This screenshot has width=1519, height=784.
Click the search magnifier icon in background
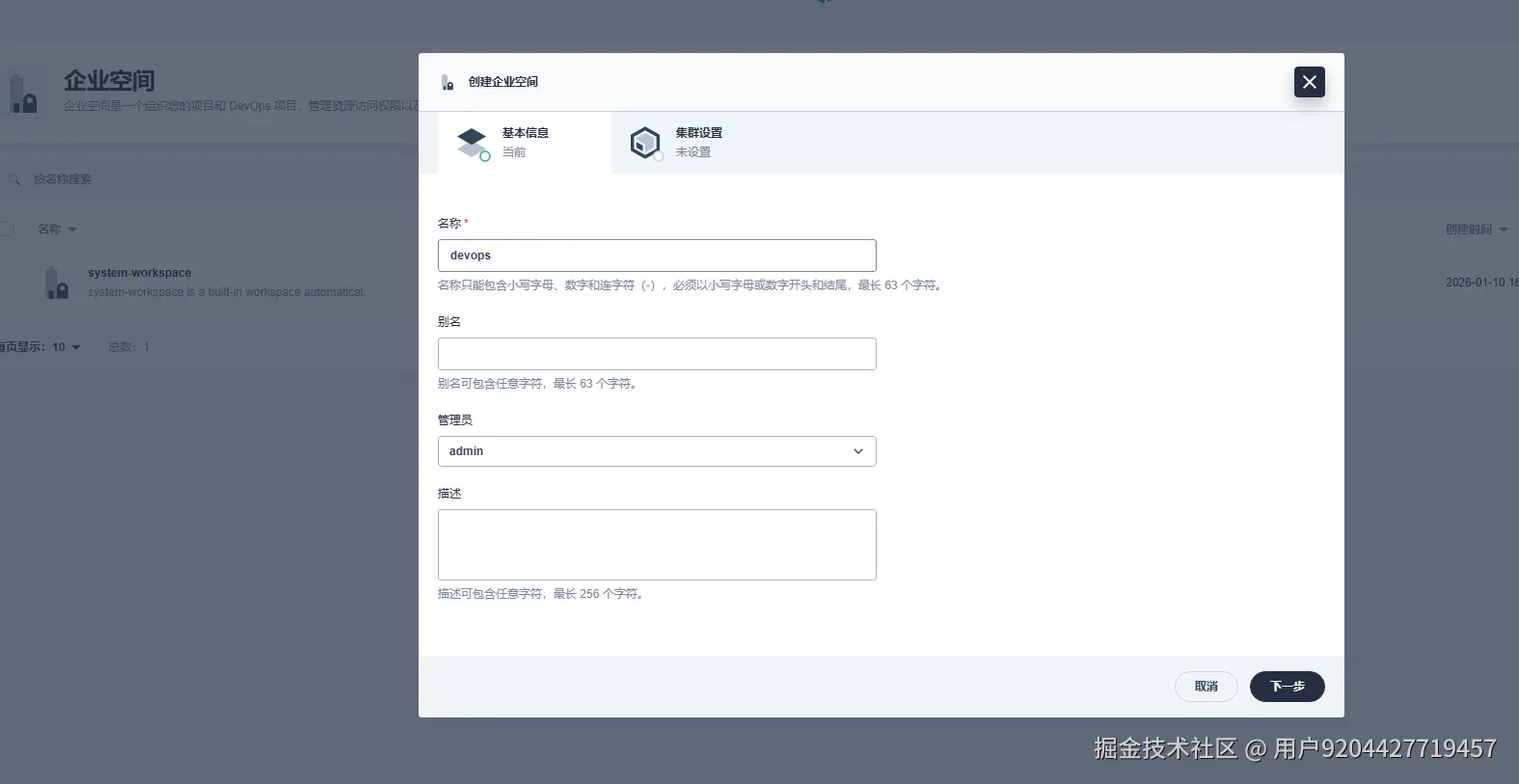pyautogui.click(x=14, y=179)
